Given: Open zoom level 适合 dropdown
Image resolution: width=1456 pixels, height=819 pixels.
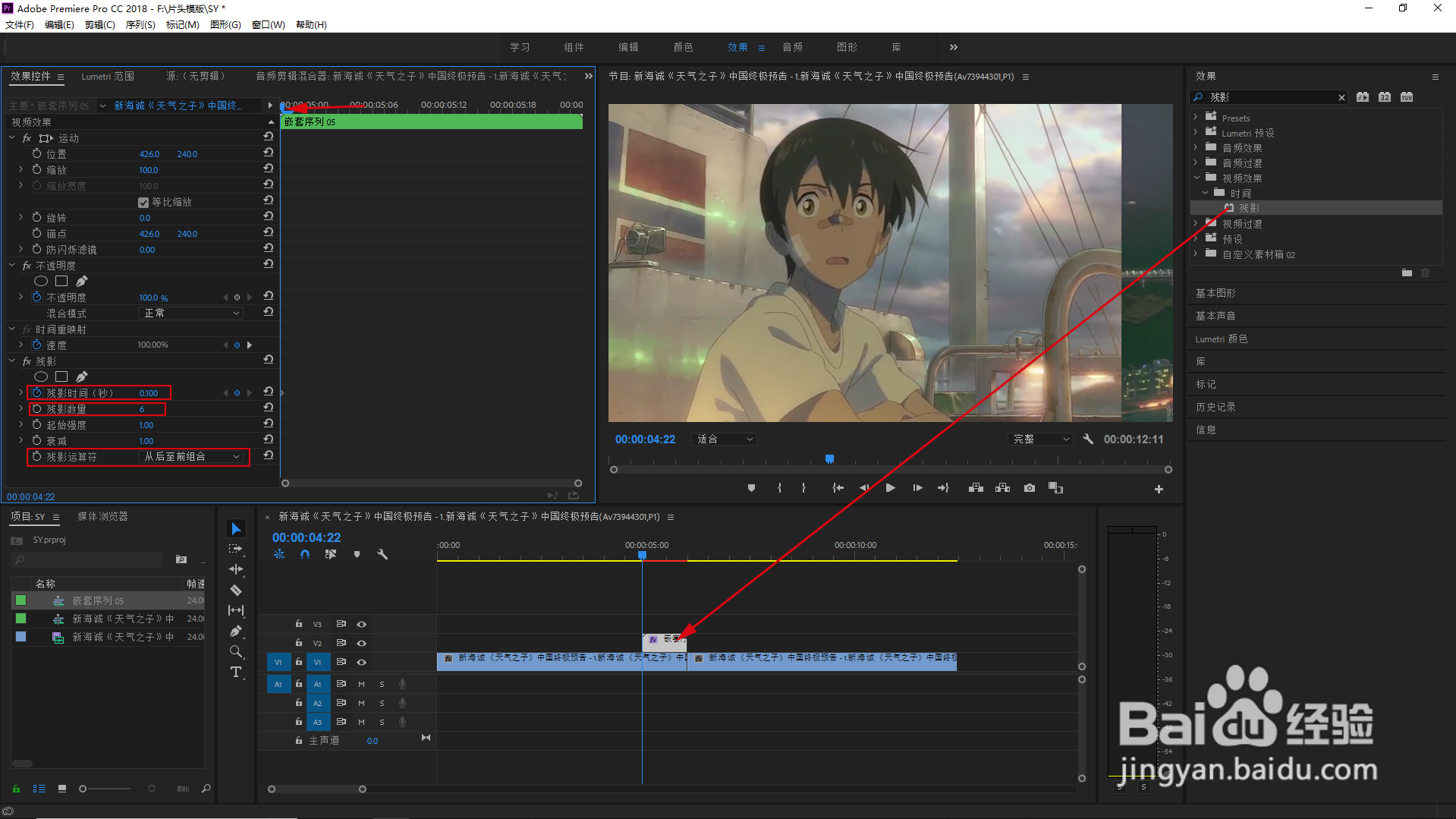Looking at the screenshot, I should [x=725, y=439].
